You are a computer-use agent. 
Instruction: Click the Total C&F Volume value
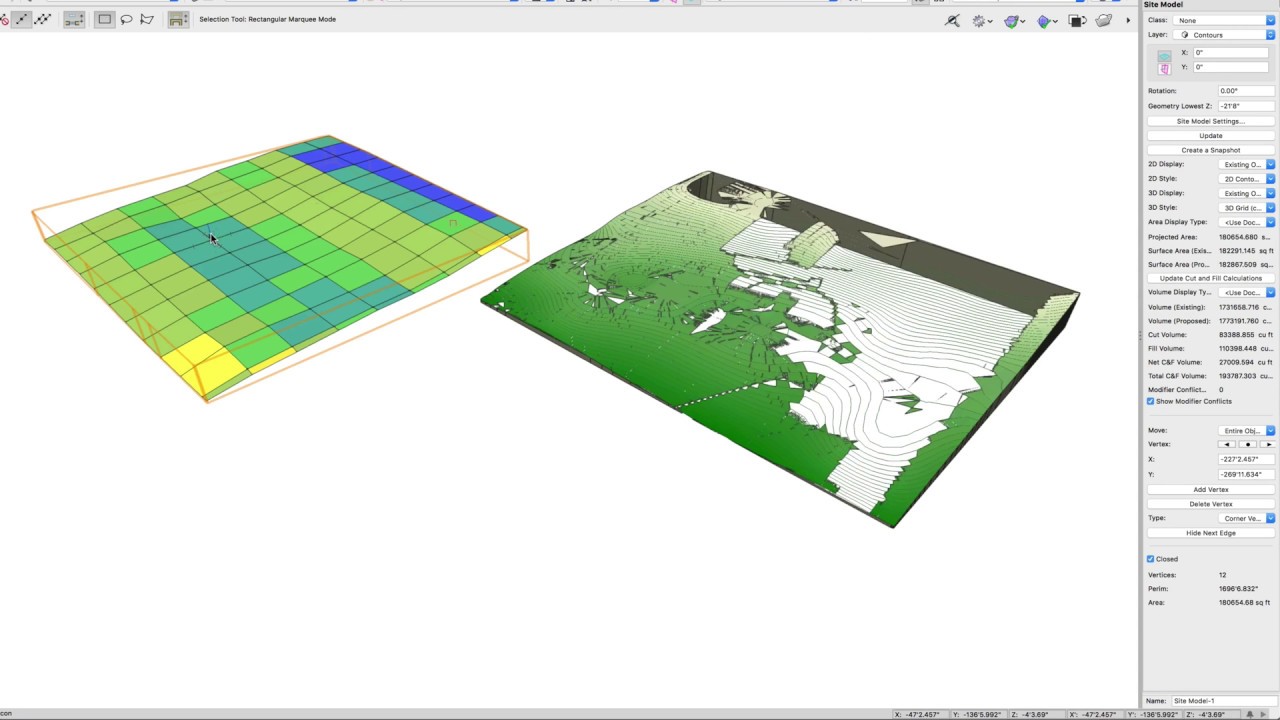[x=1246, y=377]
